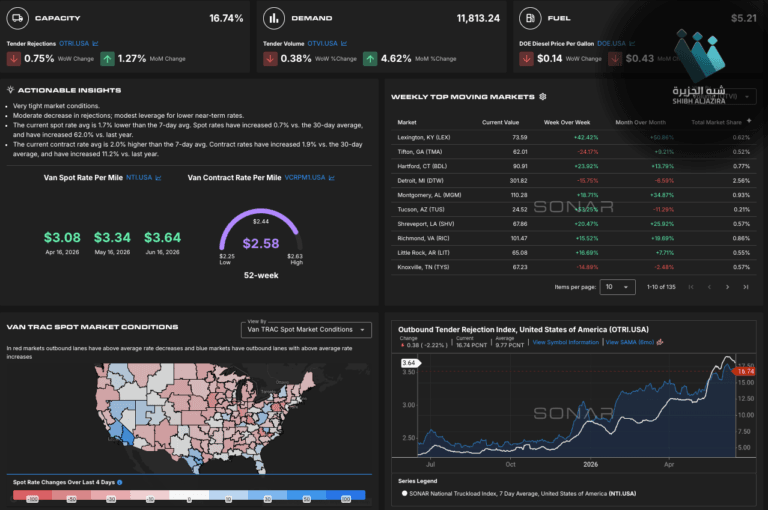
Task: Click icon after View SAMA (6mo)
Action: 660,342
